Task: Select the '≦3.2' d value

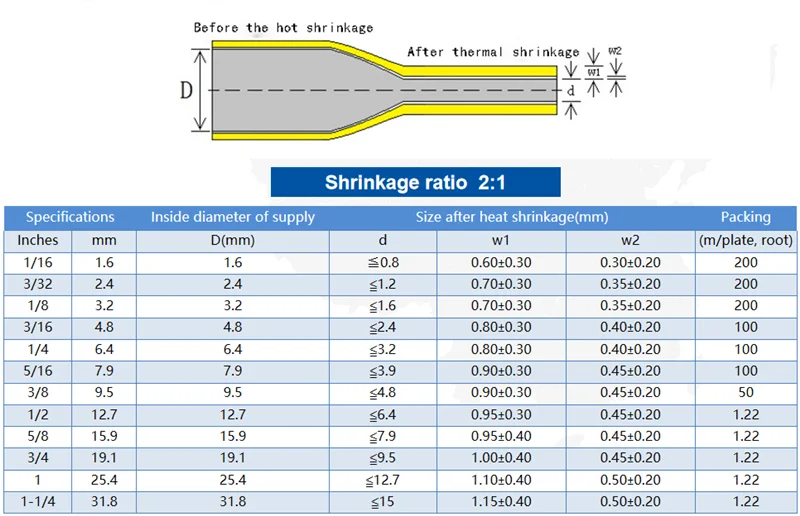Action: 383,349
